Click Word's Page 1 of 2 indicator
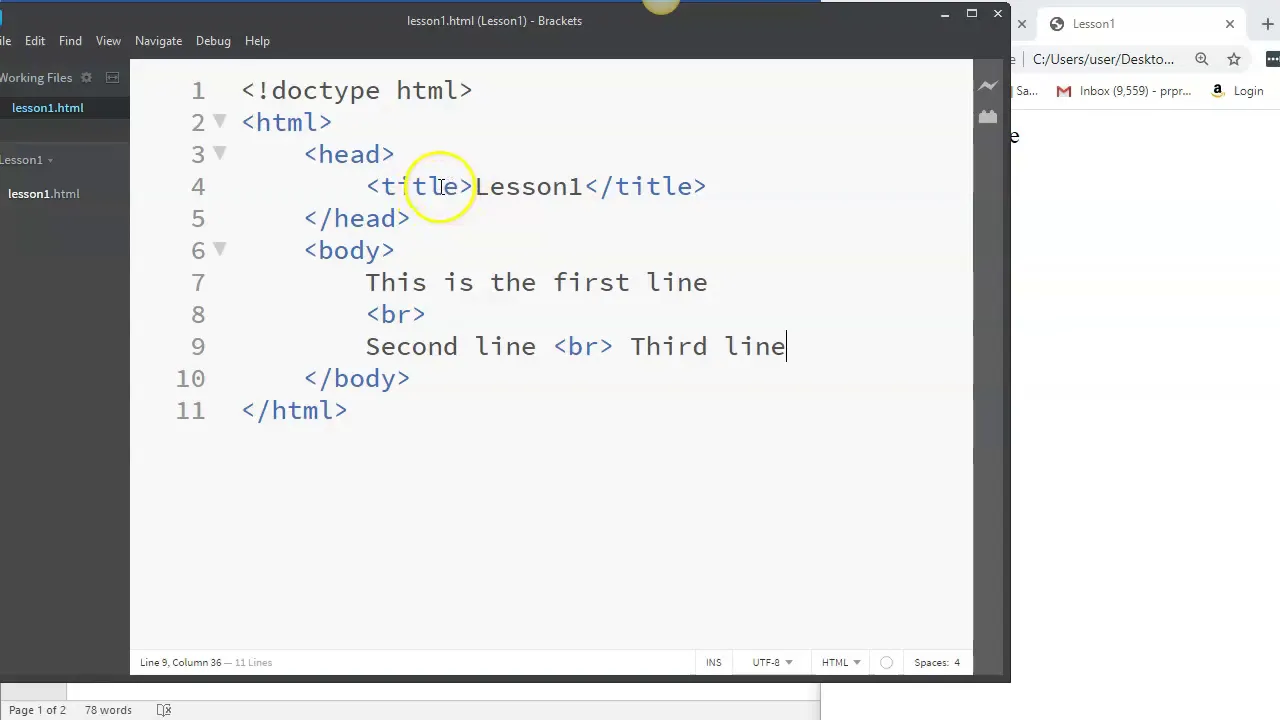 37,710
